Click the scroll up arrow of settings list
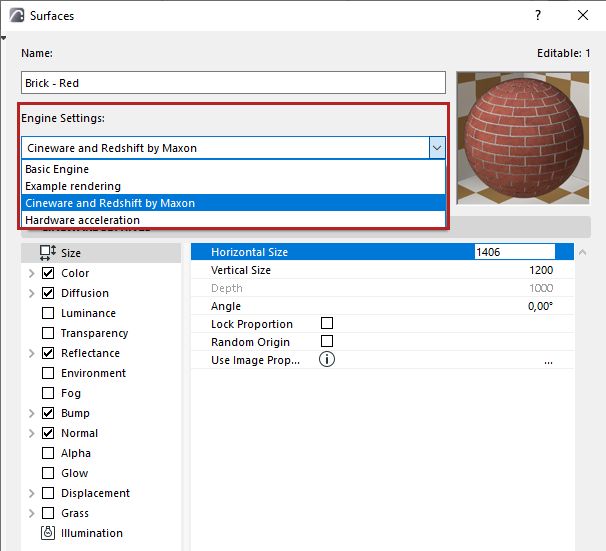 [582, 253]
